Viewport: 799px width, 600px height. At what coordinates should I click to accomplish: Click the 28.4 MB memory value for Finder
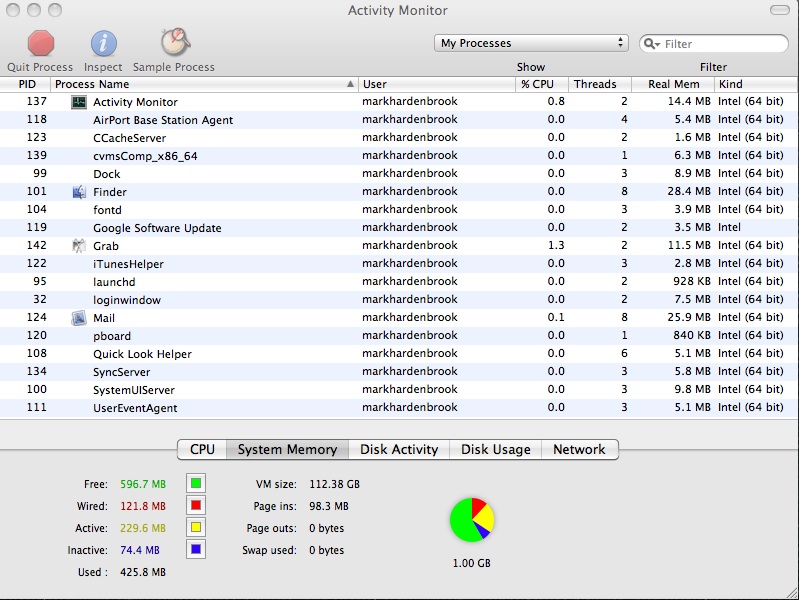[x=689, y=192]
